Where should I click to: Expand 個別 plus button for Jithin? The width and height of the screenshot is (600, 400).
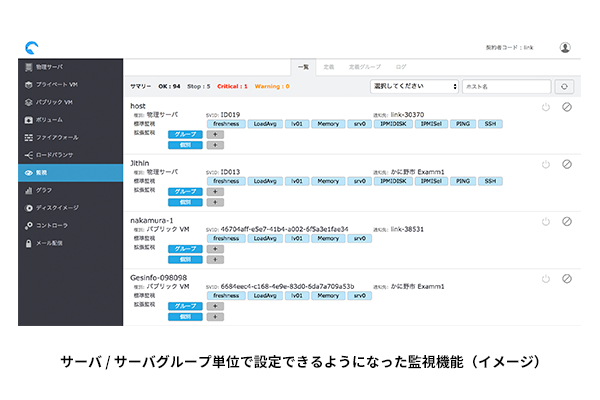coord(216,201)
